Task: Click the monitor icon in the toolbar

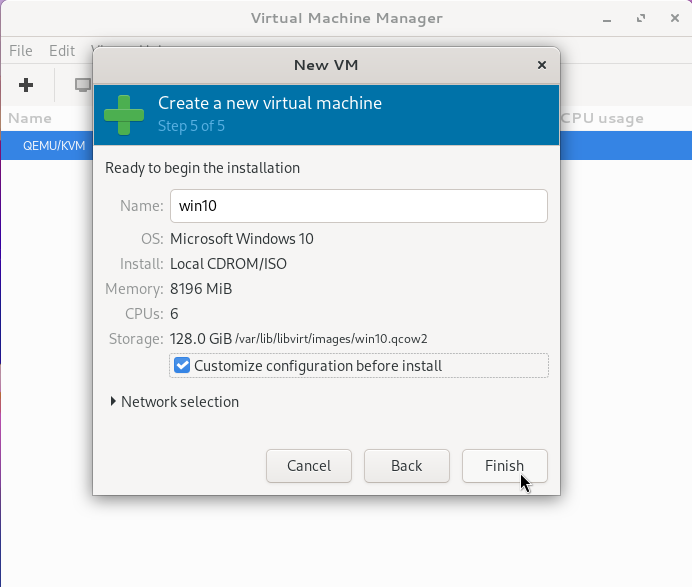Action: tap(83, 85)
